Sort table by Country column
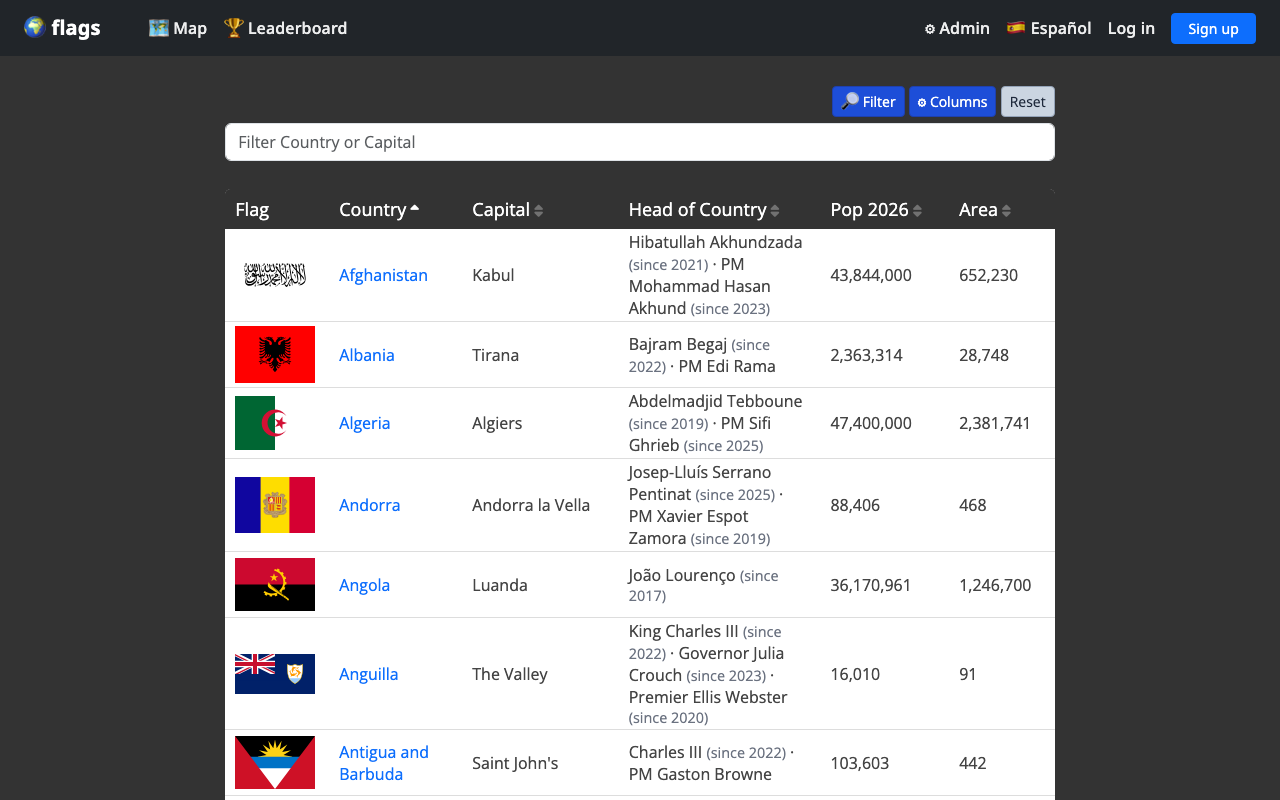Viewport: 1280px width, 800px height. (379, 209)
